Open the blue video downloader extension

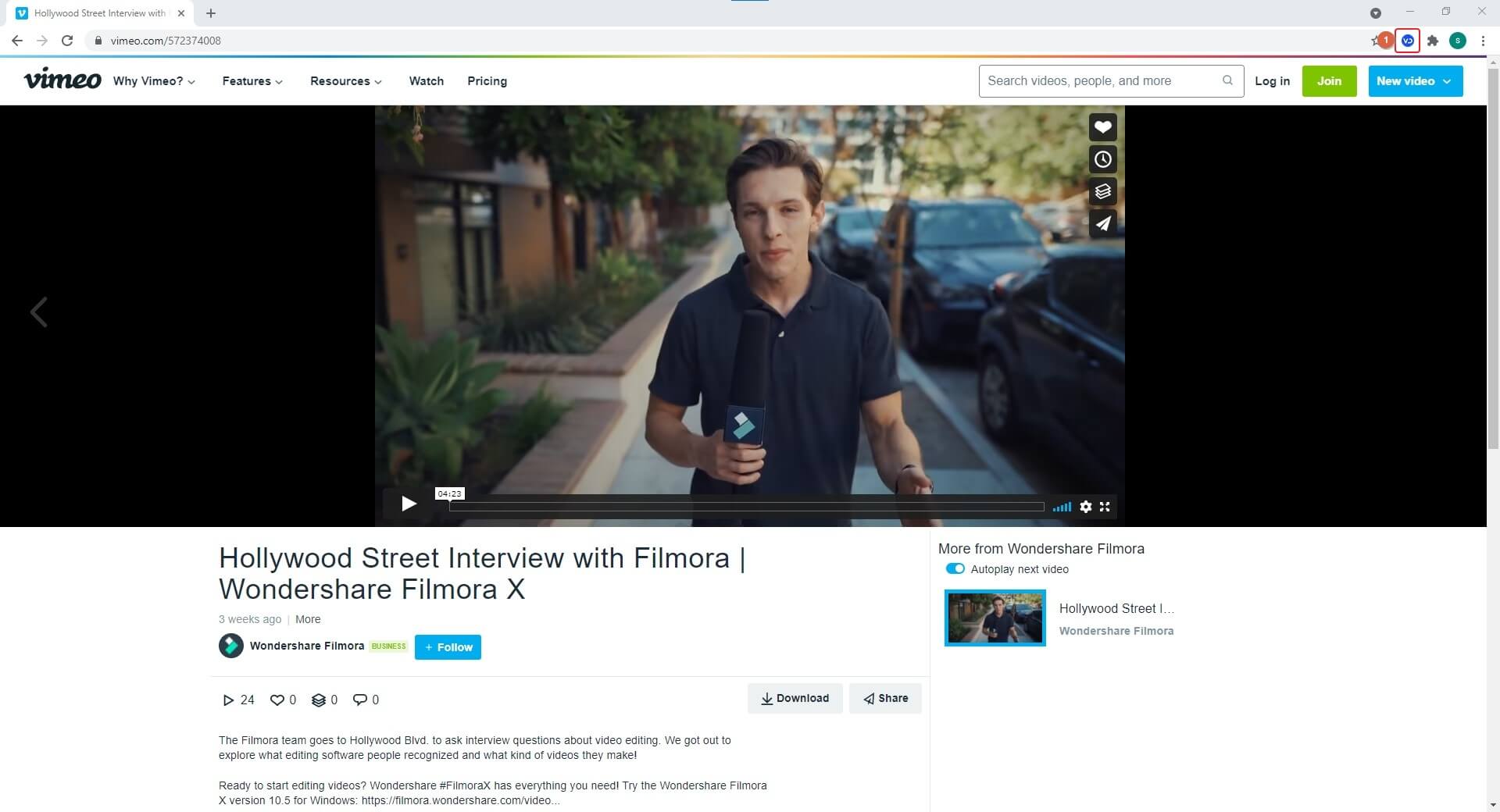pos(1408,41)
